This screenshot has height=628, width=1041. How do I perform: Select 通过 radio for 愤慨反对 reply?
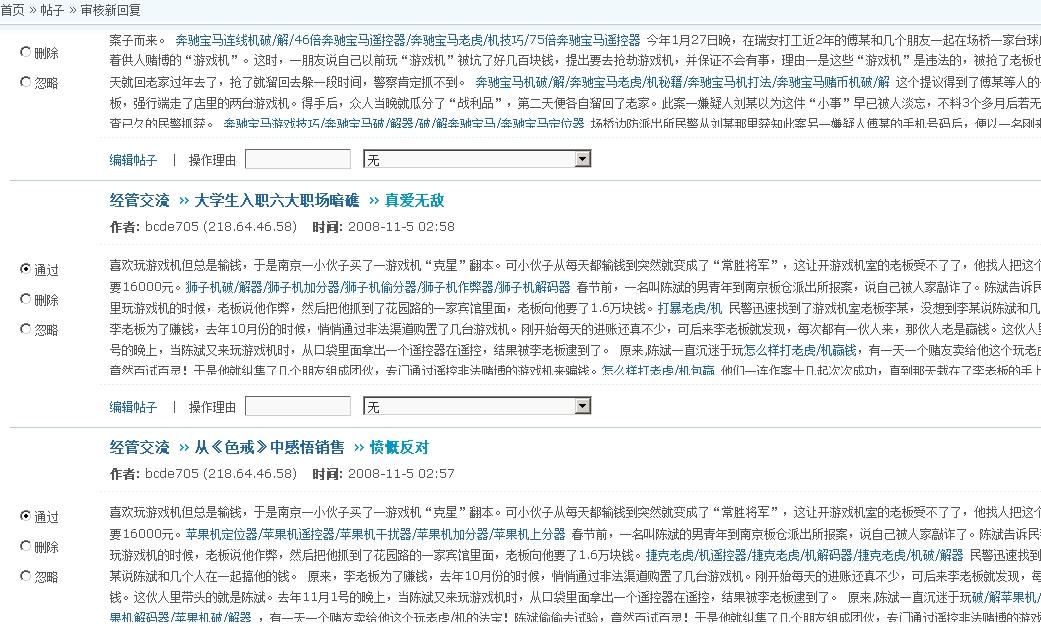25,516
